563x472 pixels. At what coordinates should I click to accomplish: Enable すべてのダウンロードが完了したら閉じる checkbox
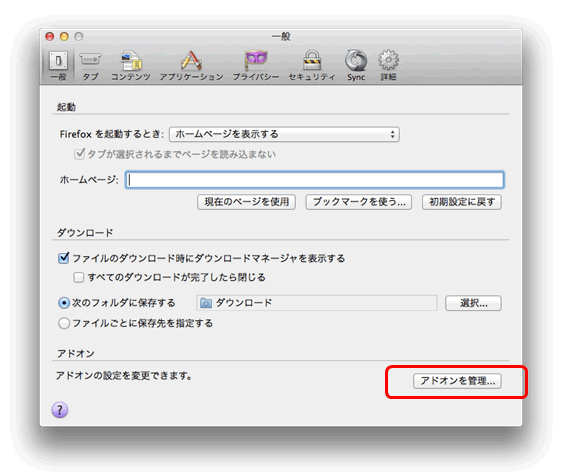(x=79, y=277)
